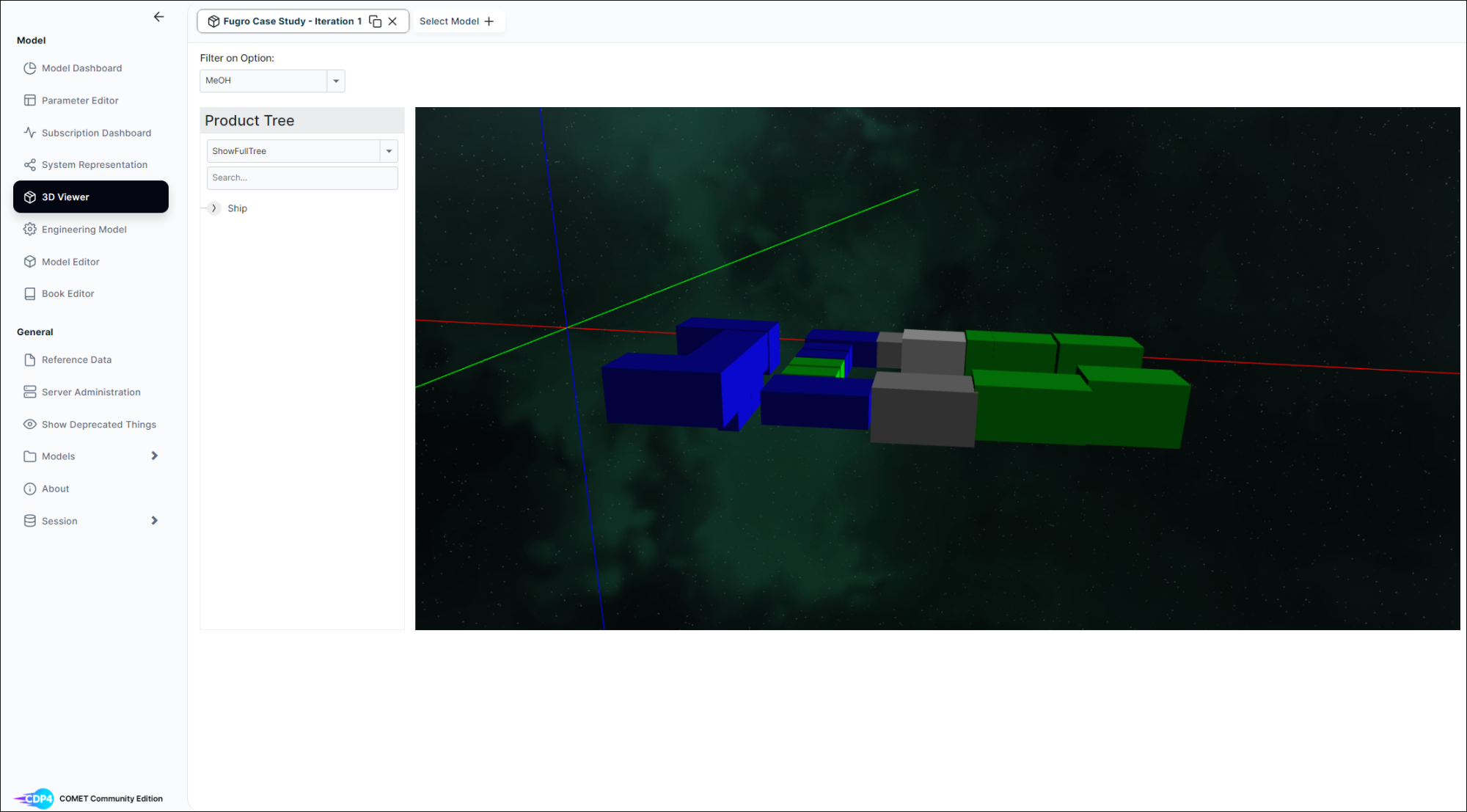Screen dimensions: 1467x812
Task: Expand the Models submenu arrow
Action: pos(154,456)
